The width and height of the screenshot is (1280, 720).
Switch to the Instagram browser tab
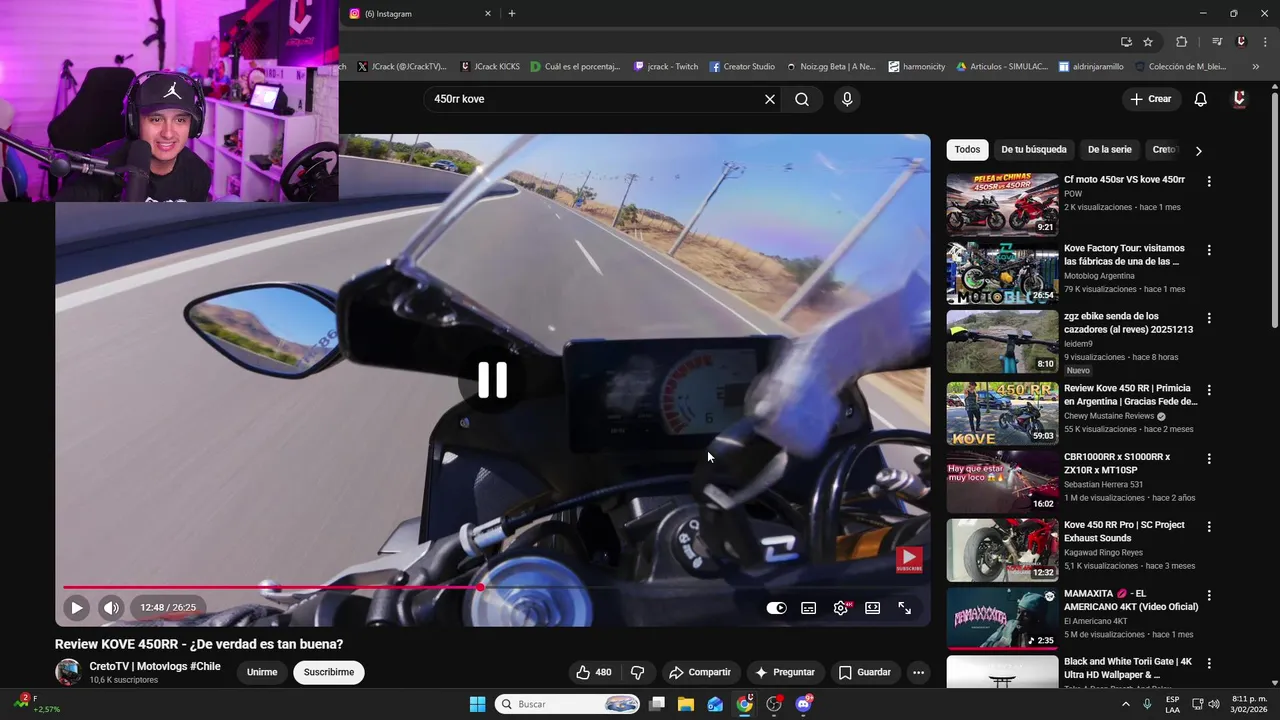[420, 14]
